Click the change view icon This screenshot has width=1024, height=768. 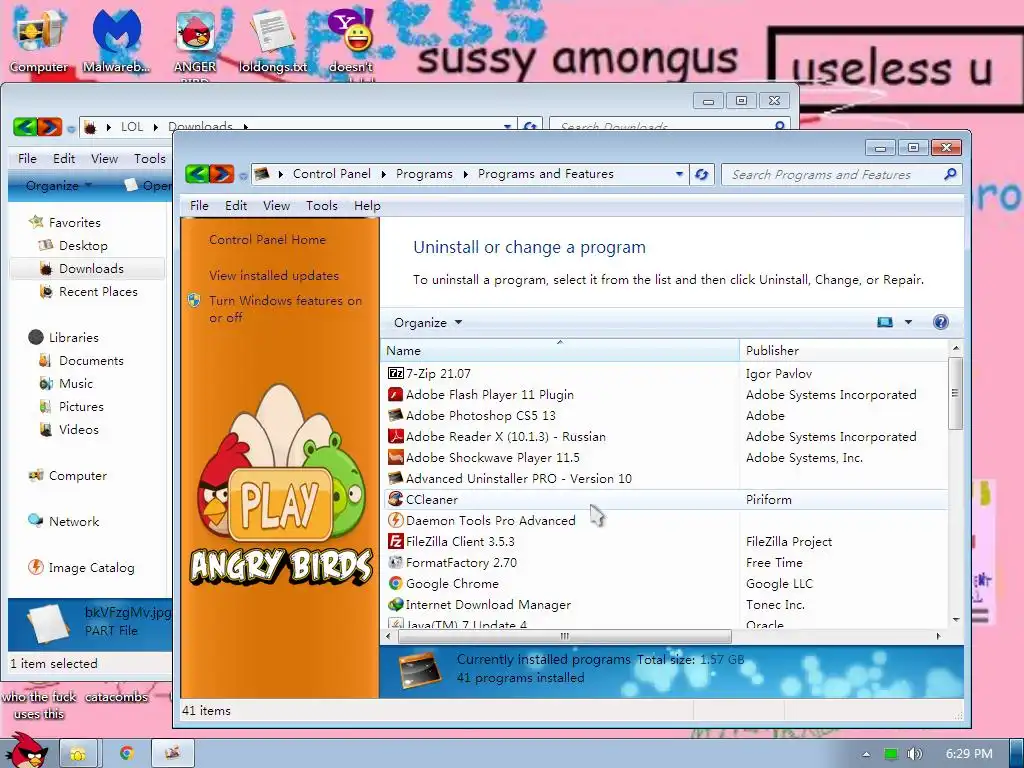pyautogui.click(x=885, y=322)
